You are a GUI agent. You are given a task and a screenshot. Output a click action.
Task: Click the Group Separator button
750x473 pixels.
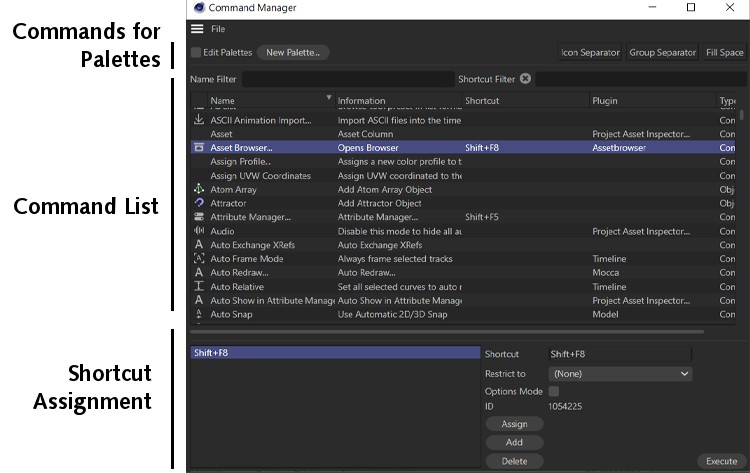pyautogui.click(x=662, y=52)
